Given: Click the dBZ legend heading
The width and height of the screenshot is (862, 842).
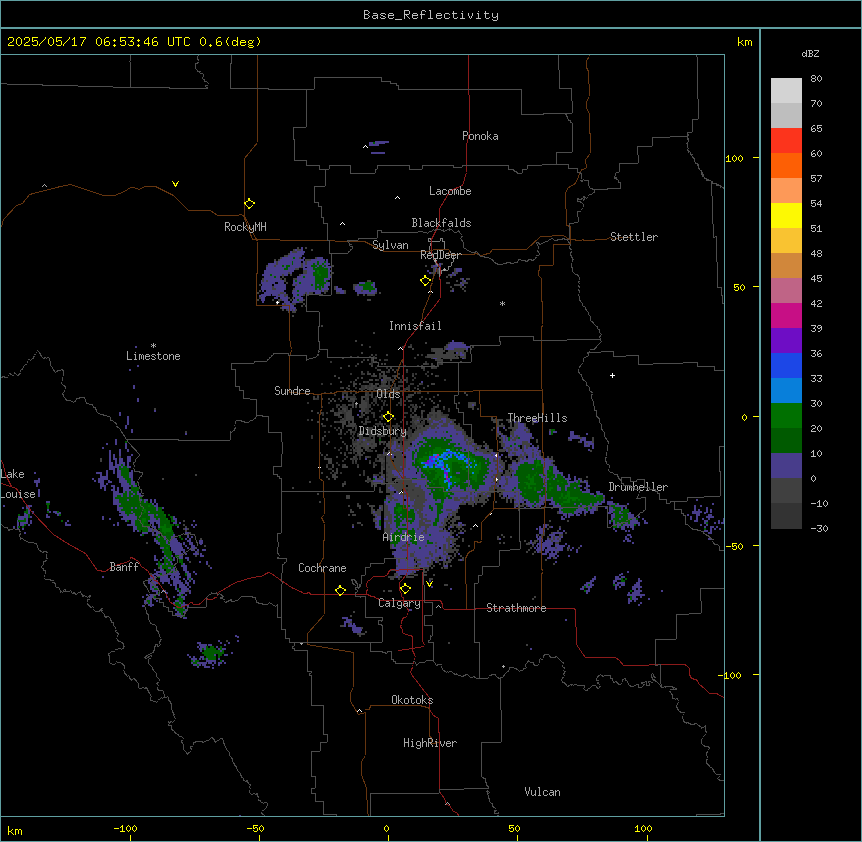Looking at the screenshot, I should coord(810,53).
